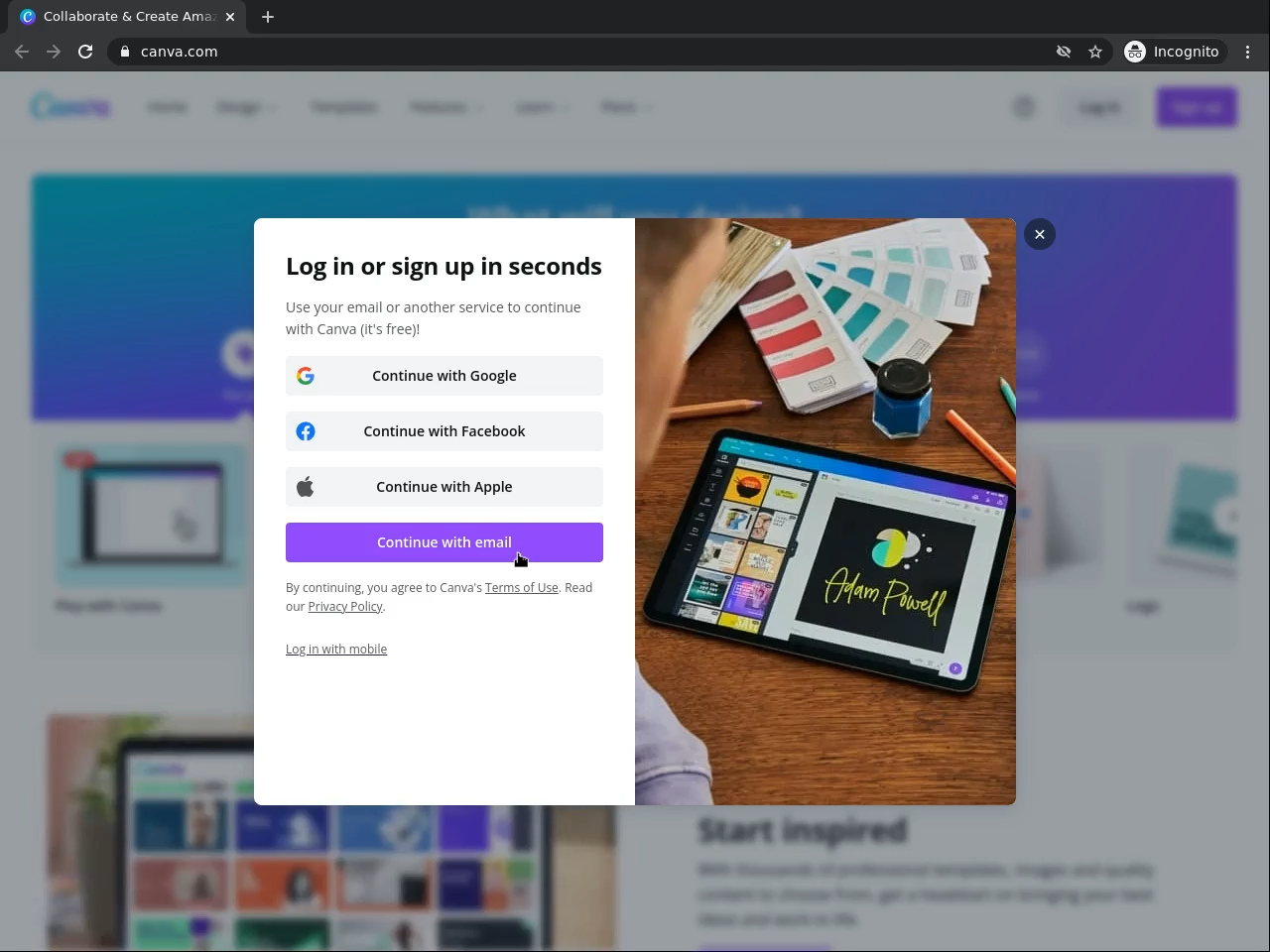Click the purple Continue with email button
The width and height of the screenshot is (1270, 952).
[x=444, y=542]
